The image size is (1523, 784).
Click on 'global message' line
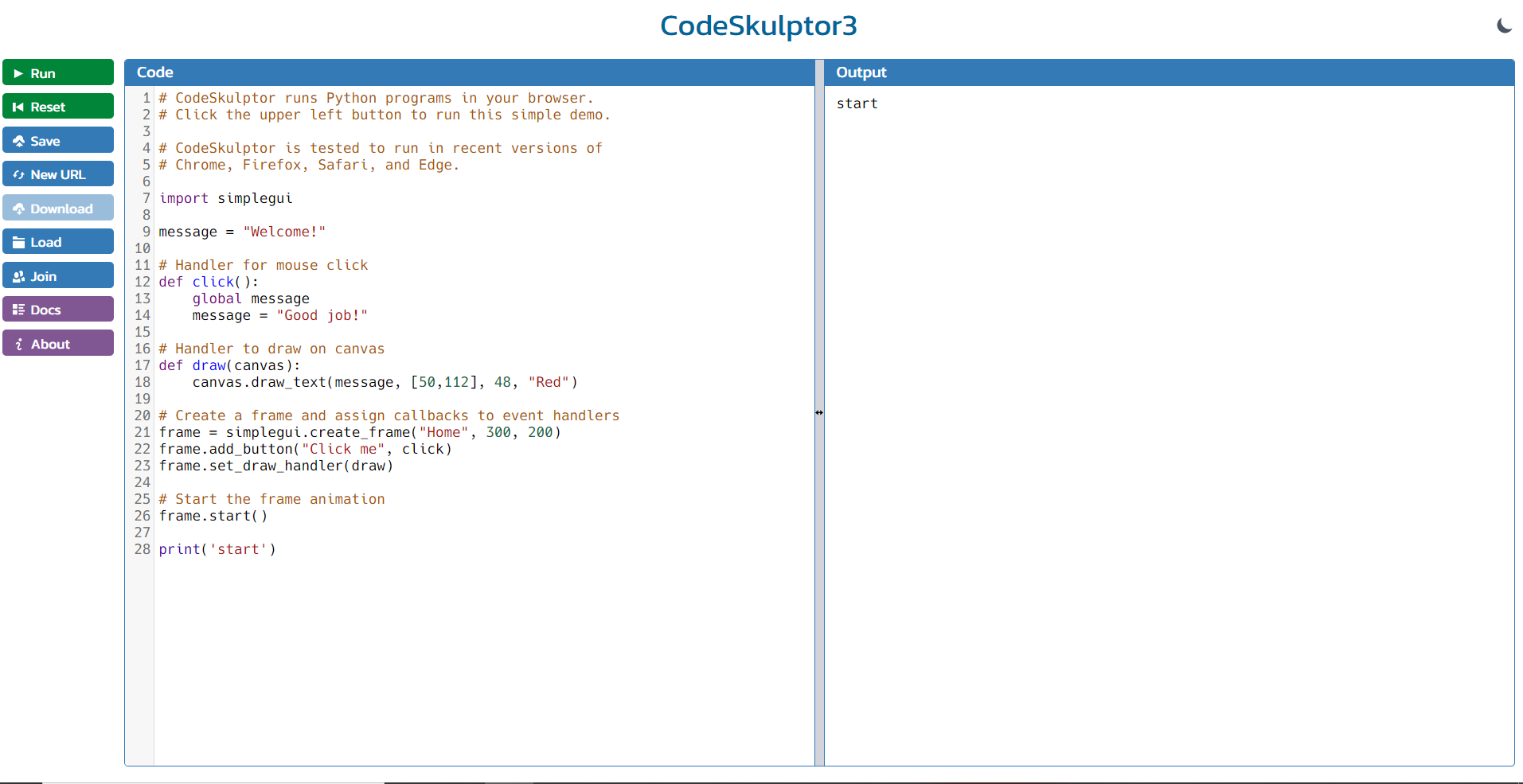point(251,298)
